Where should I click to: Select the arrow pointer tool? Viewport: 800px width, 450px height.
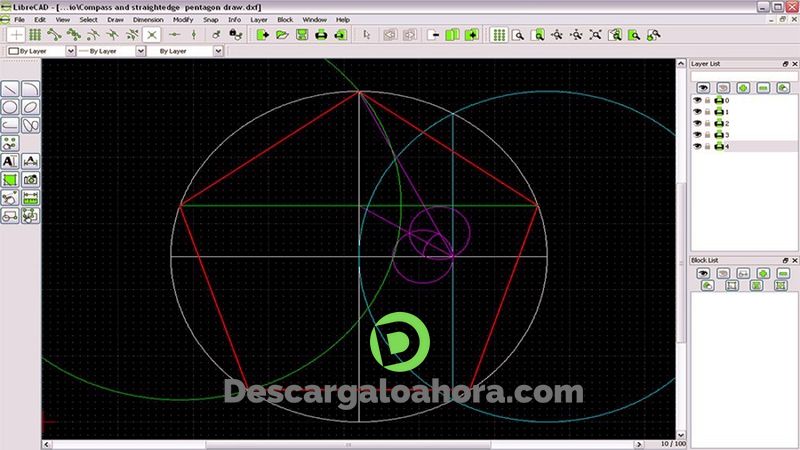click(x=366, y=35)
